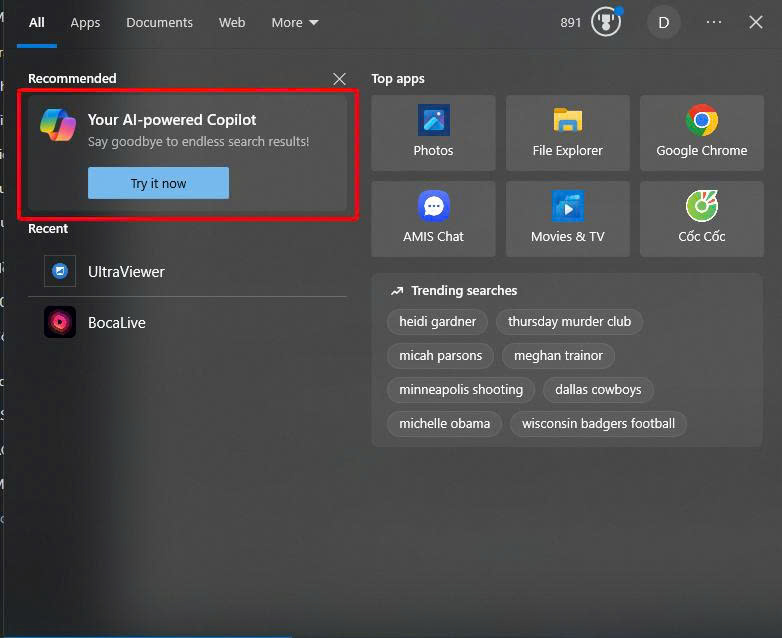Click the BocaLive recent entry text
Viewport: 782px width, 638px height.
click(117, 323)
